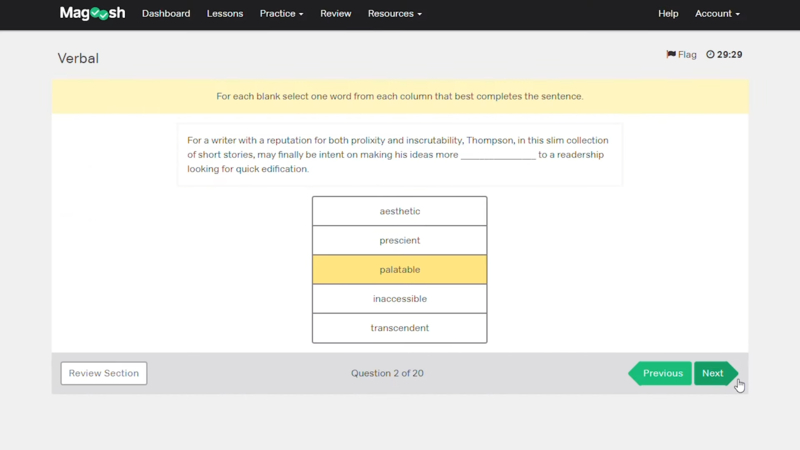
Task: Click the yellow instruction banner text
Action: coord(399,96)
